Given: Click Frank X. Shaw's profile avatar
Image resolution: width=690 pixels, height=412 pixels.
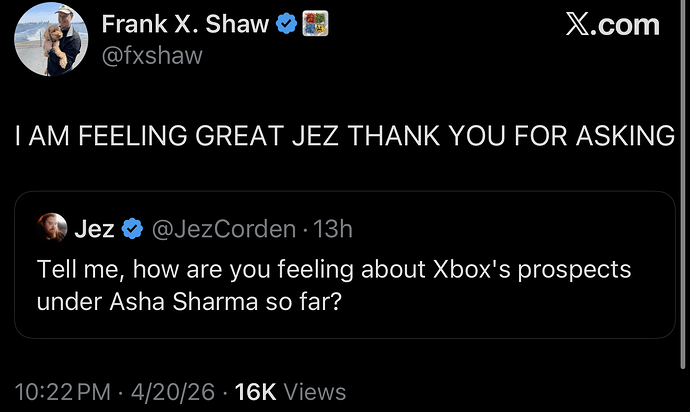Looking at the screenshot, I should pos(51,39).
